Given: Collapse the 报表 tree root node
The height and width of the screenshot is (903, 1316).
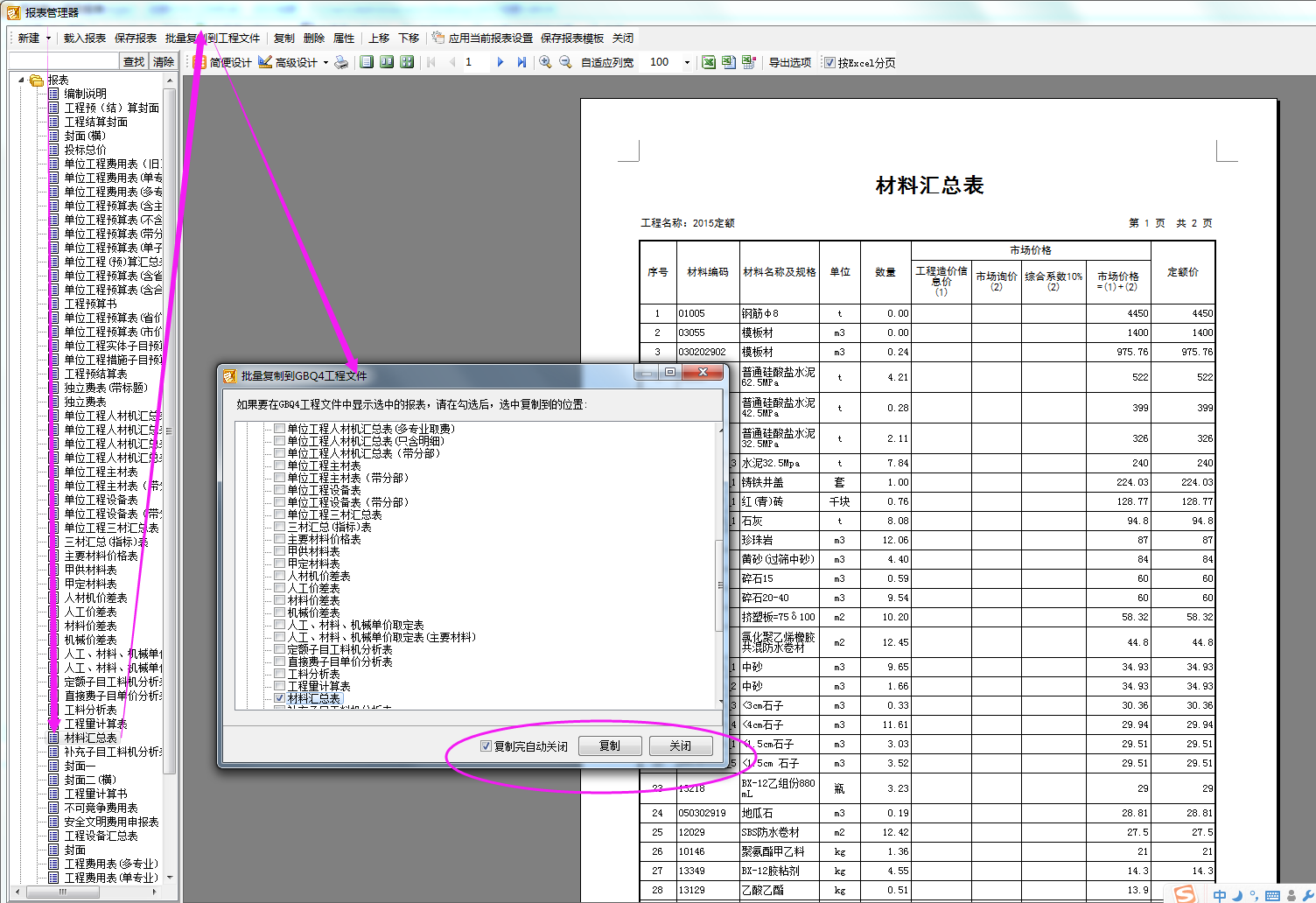Looking at the screenshot, I should (x=22, y=80).
